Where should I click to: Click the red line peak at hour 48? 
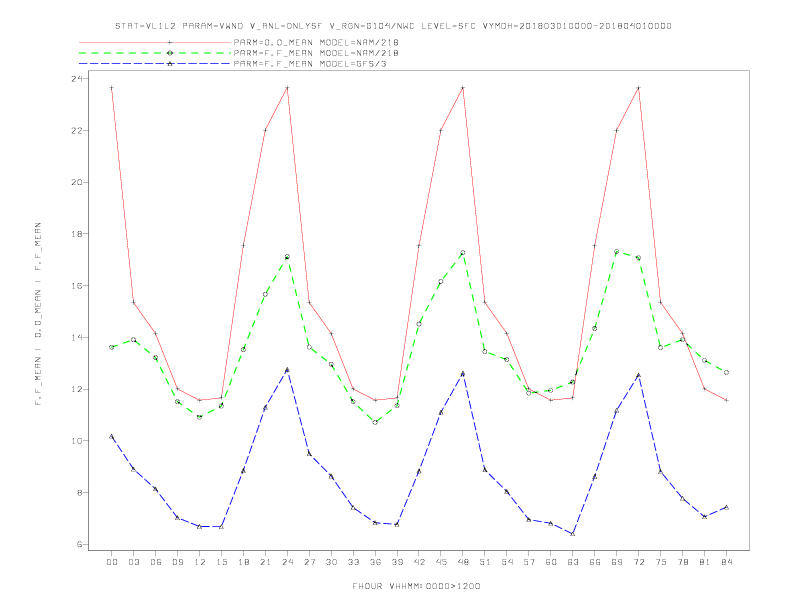pos(463,88)
